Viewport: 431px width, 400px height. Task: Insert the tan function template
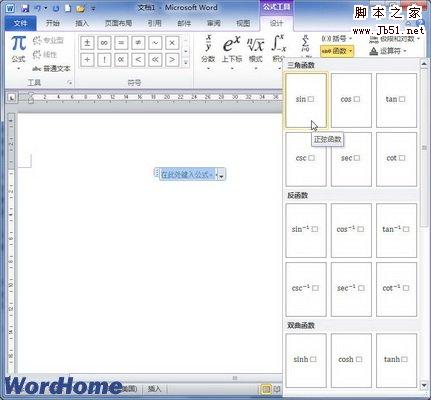(x=396, y=100)
